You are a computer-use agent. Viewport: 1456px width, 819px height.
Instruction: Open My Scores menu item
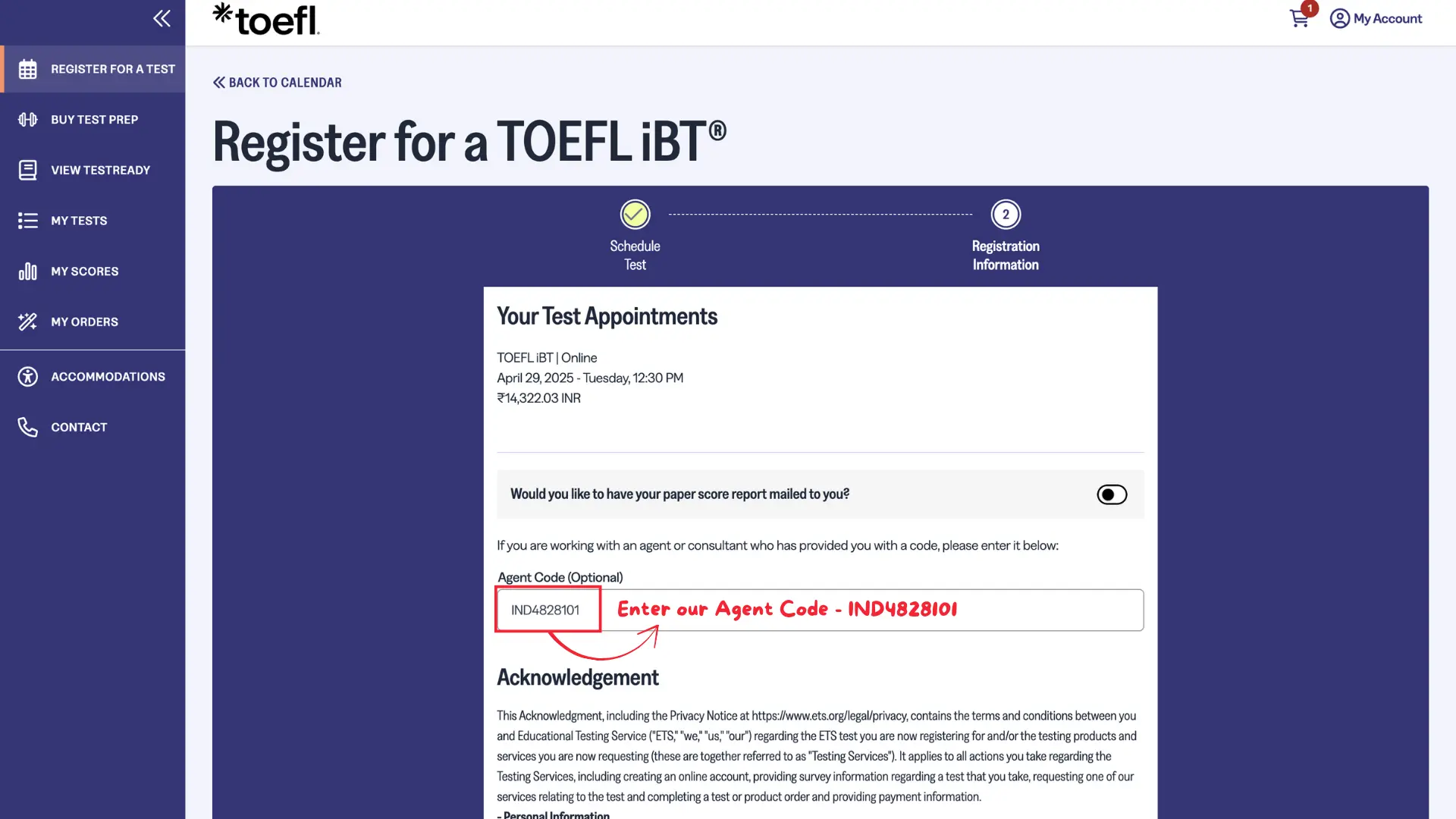pyautogui.click(x=85, y=271)
